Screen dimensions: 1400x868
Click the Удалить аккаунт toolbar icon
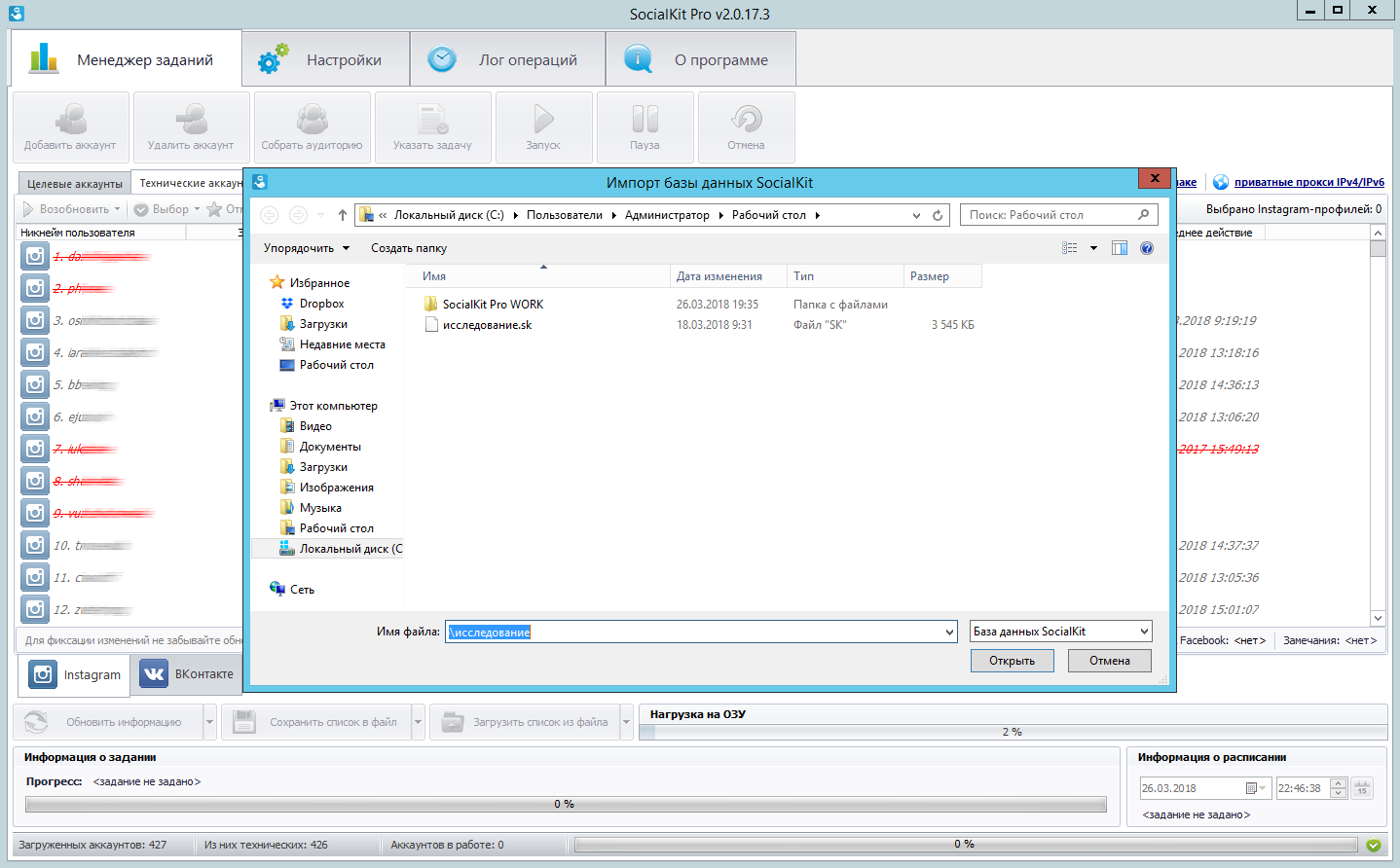(191, 127)
